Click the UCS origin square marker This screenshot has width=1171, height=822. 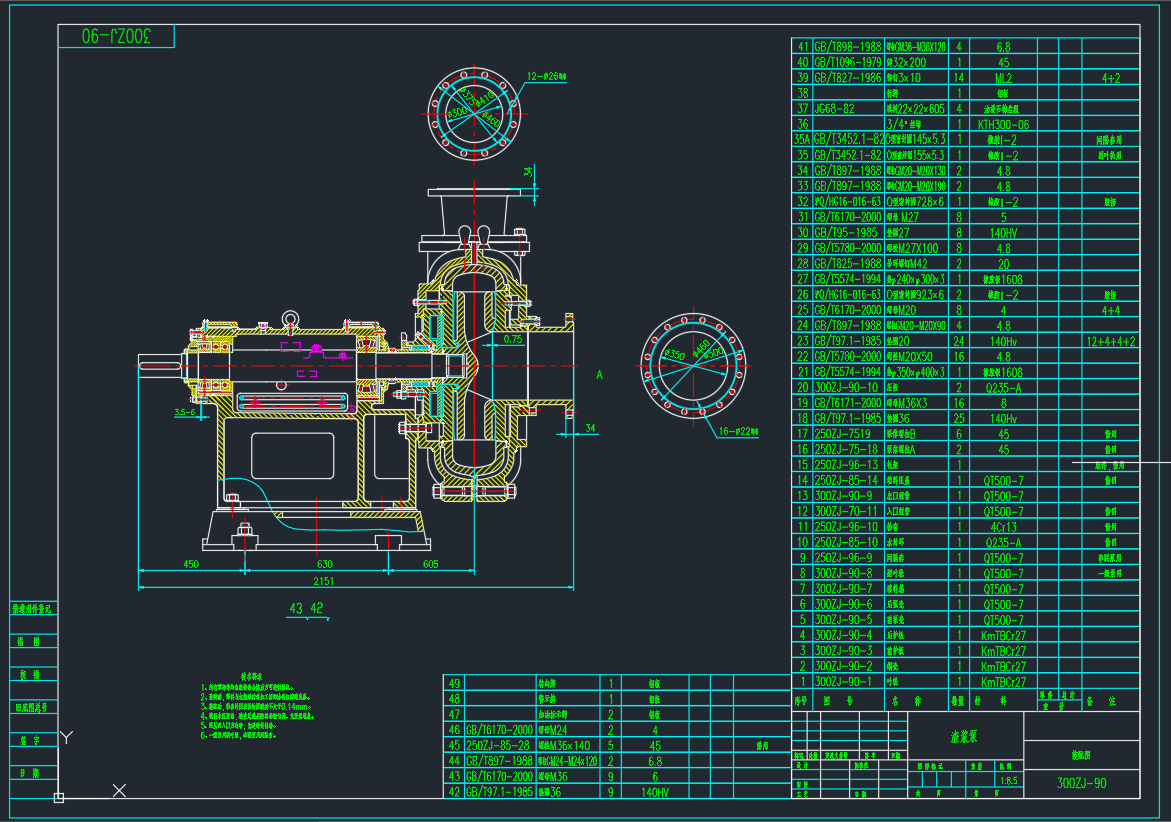coord(59,797)
